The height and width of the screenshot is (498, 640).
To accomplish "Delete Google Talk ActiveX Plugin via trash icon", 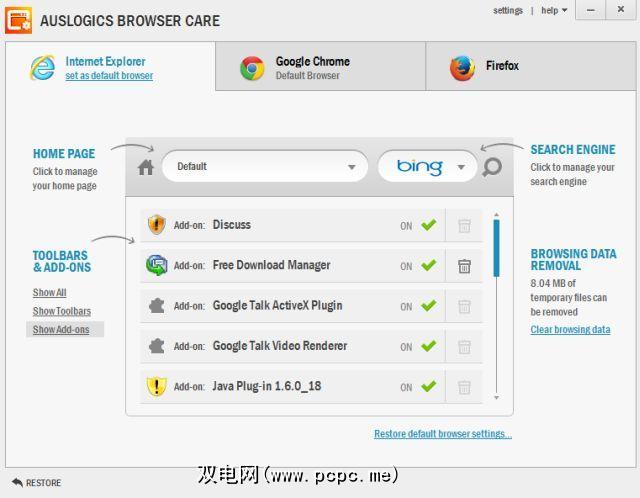I will coord(464,306).
